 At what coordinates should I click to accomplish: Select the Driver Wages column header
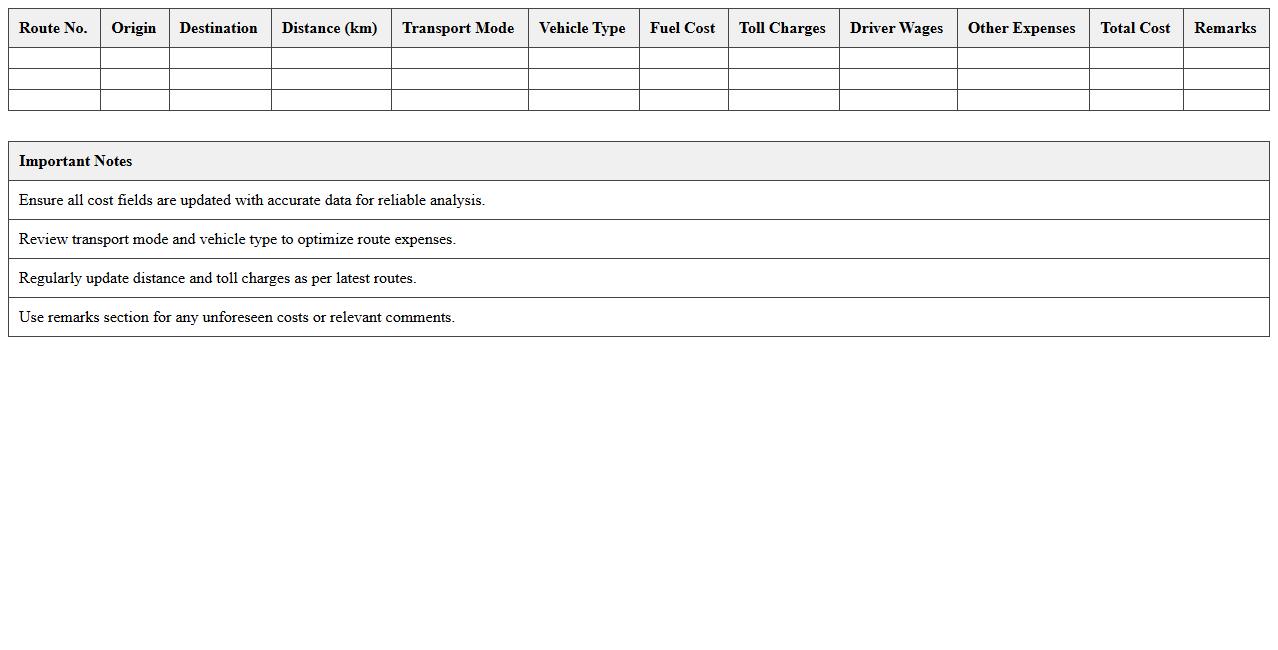pos(897,28)
